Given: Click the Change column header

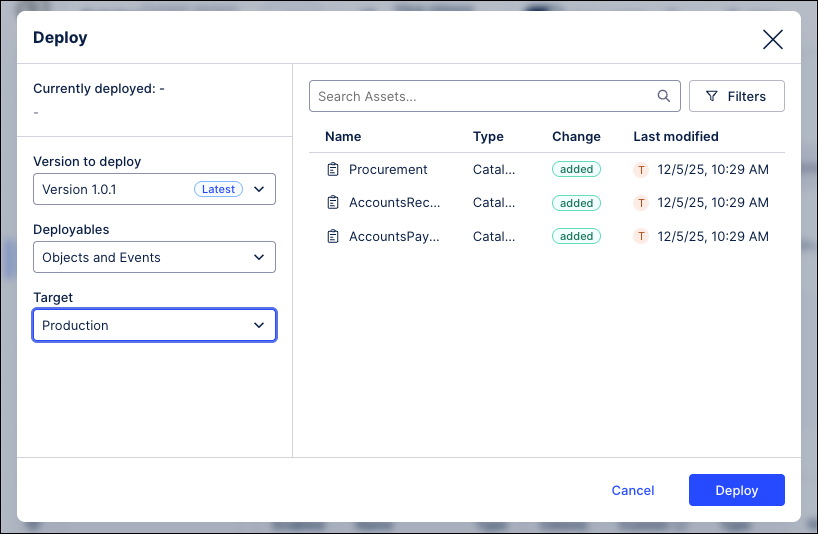Looking at the screenshot, I should (576, 137).
